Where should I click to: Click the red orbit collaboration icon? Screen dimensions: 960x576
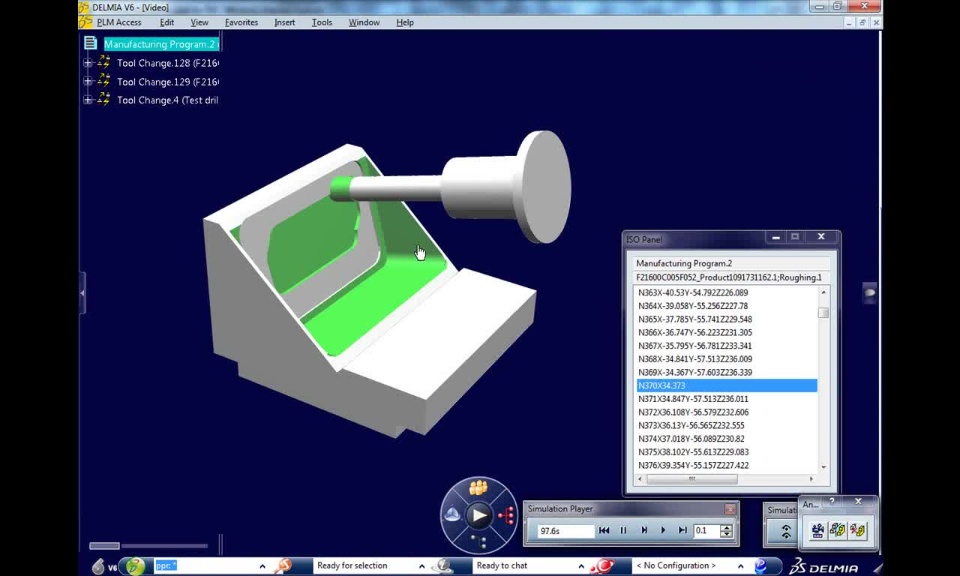coord(602,566)
